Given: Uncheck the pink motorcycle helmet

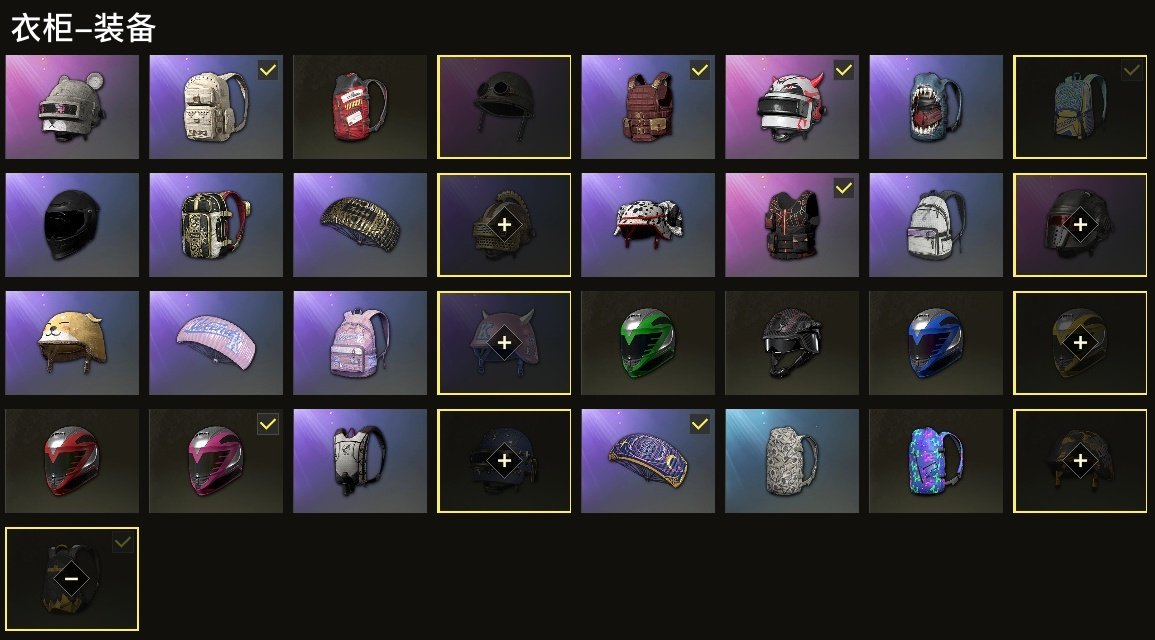Looking at the screenshot, I should pos(268,423).
